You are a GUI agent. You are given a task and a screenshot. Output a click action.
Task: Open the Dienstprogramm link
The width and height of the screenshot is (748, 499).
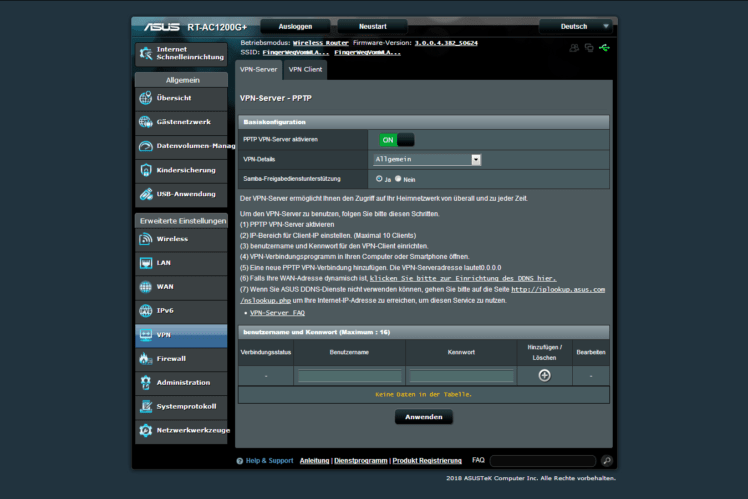[361, 461]
